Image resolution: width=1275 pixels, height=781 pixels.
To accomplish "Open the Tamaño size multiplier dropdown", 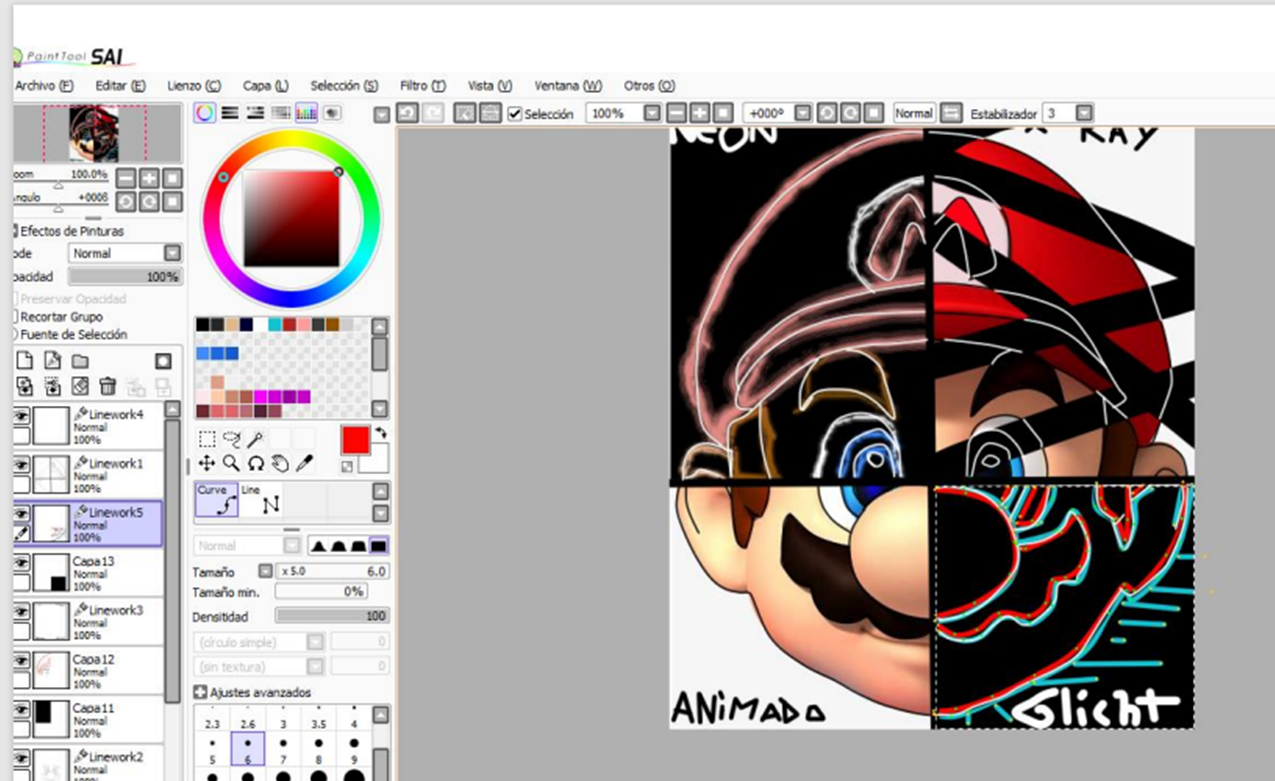I will point(265,571).
